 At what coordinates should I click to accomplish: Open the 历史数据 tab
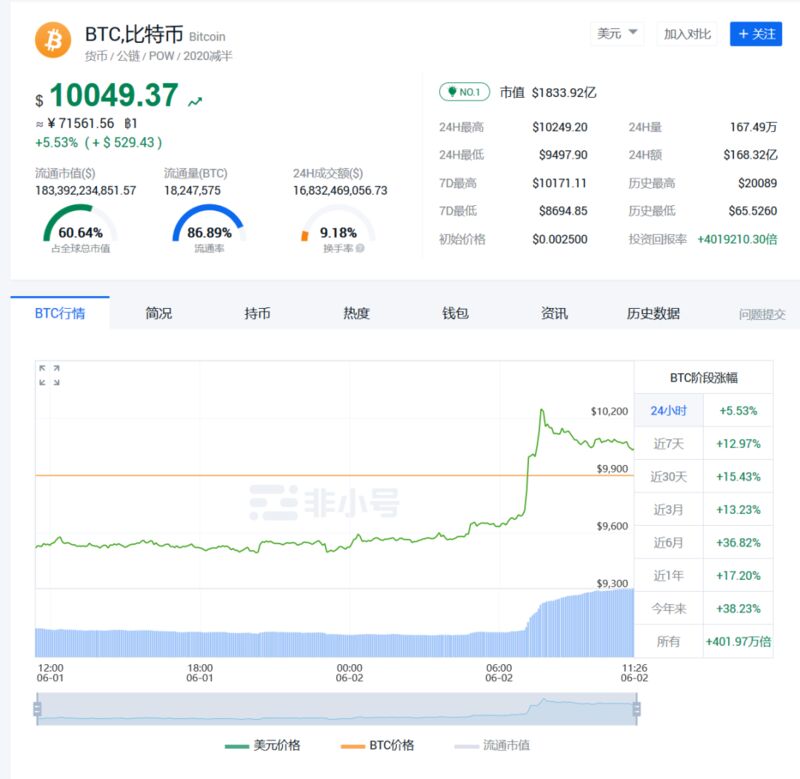tap(653, 313)
